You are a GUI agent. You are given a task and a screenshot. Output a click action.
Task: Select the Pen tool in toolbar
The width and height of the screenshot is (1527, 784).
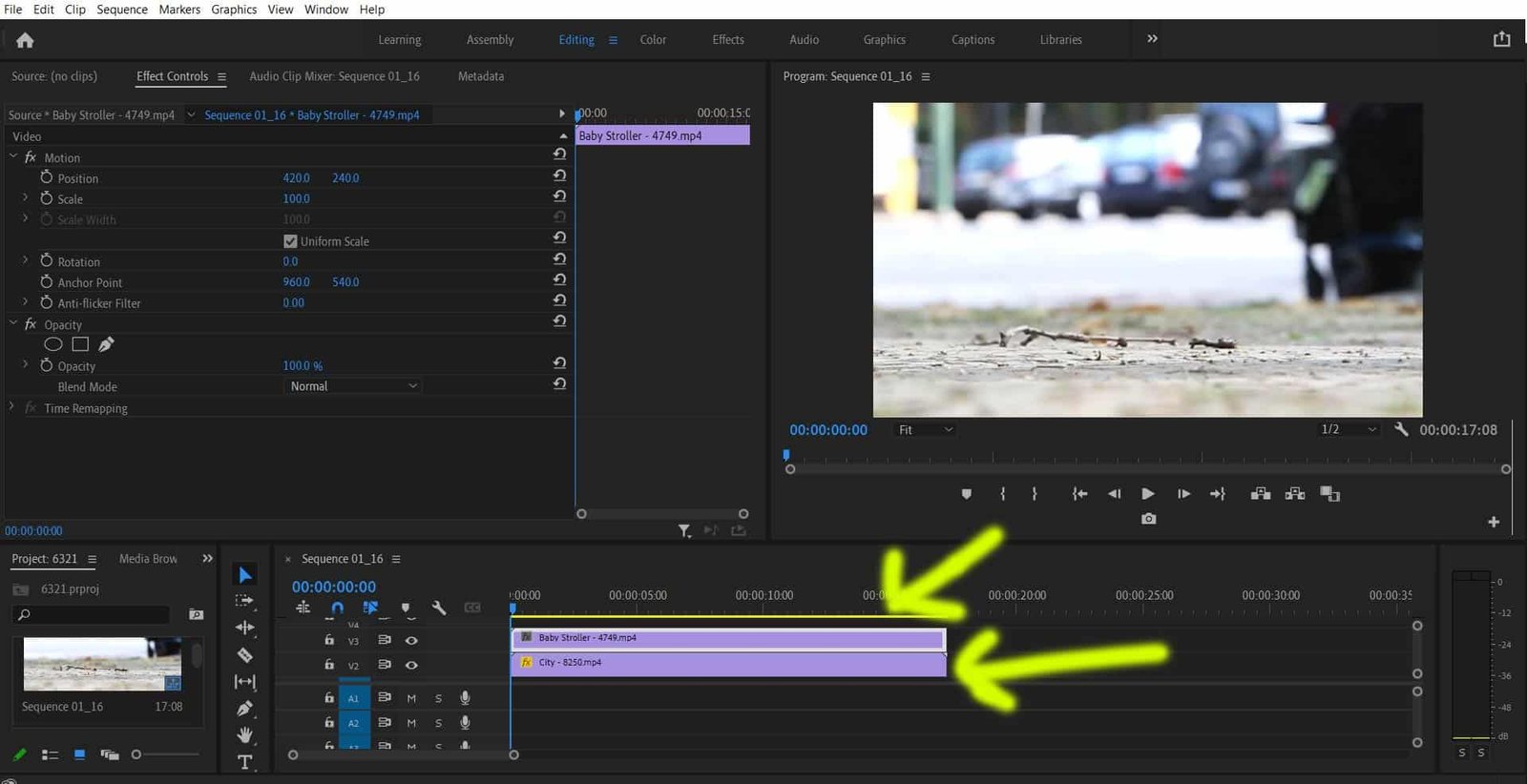tap(245, 709)
